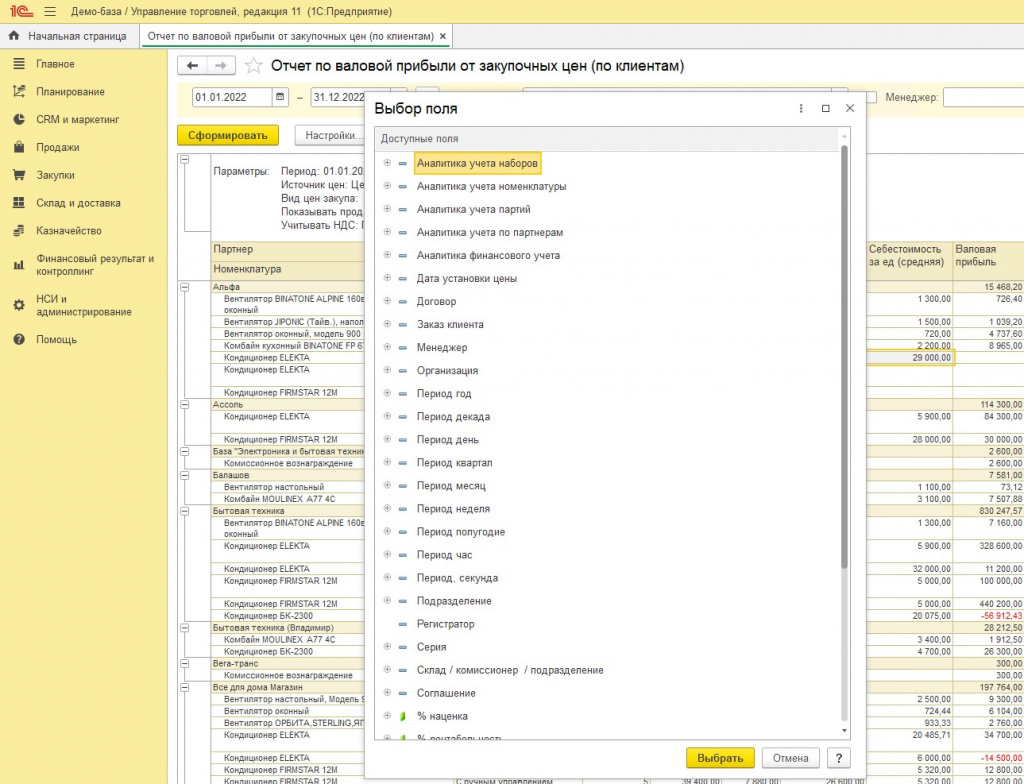The height and width of the screenshot is (784, 1024).
Task: Click the Закупки cart icon in sidebar
Action: (x=17, y=175)
